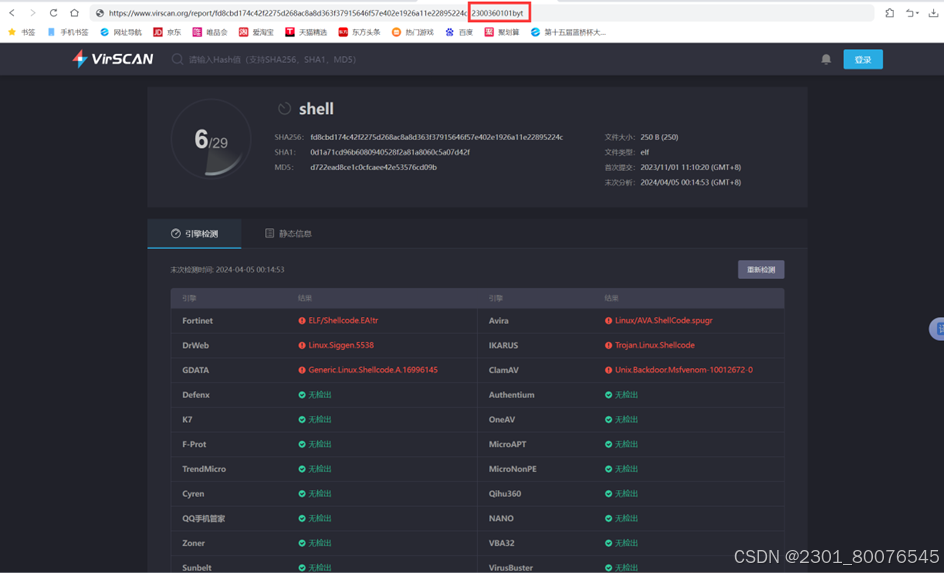
Task: Click the red alert icon in DrWeb row
Action: coord(302,345)
